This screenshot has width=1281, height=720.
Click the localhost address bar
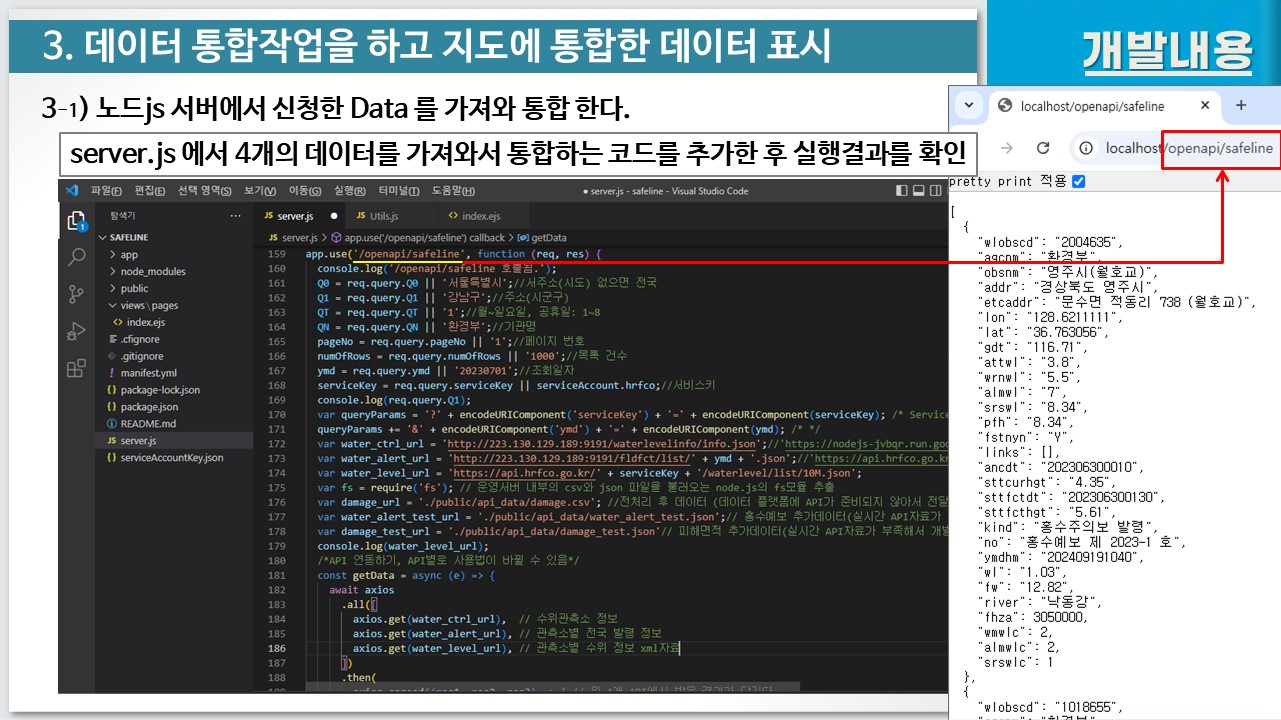pyautogui.click(x=1188, y=148)
